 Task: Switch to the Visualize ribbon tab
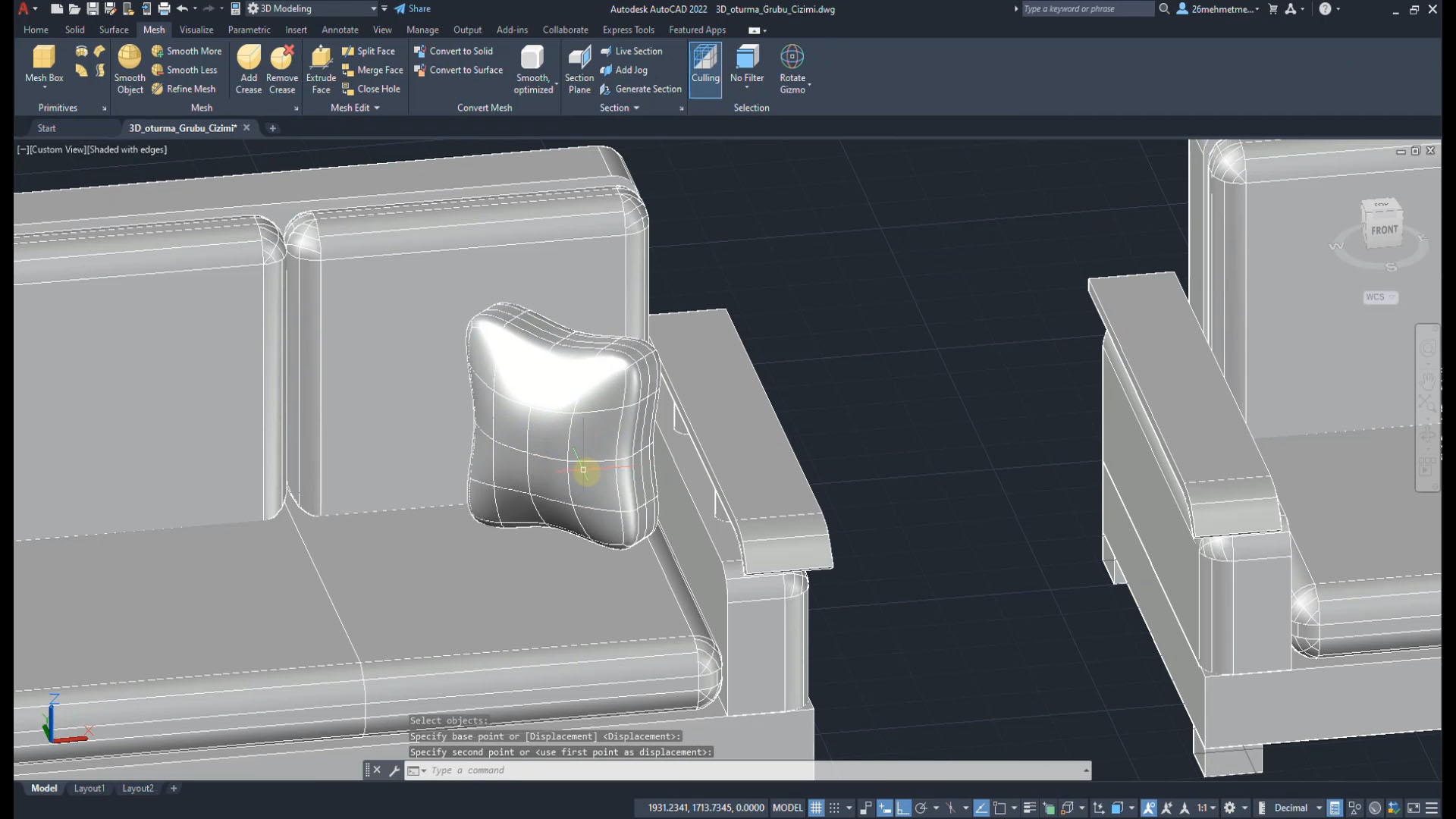point(196,30)
